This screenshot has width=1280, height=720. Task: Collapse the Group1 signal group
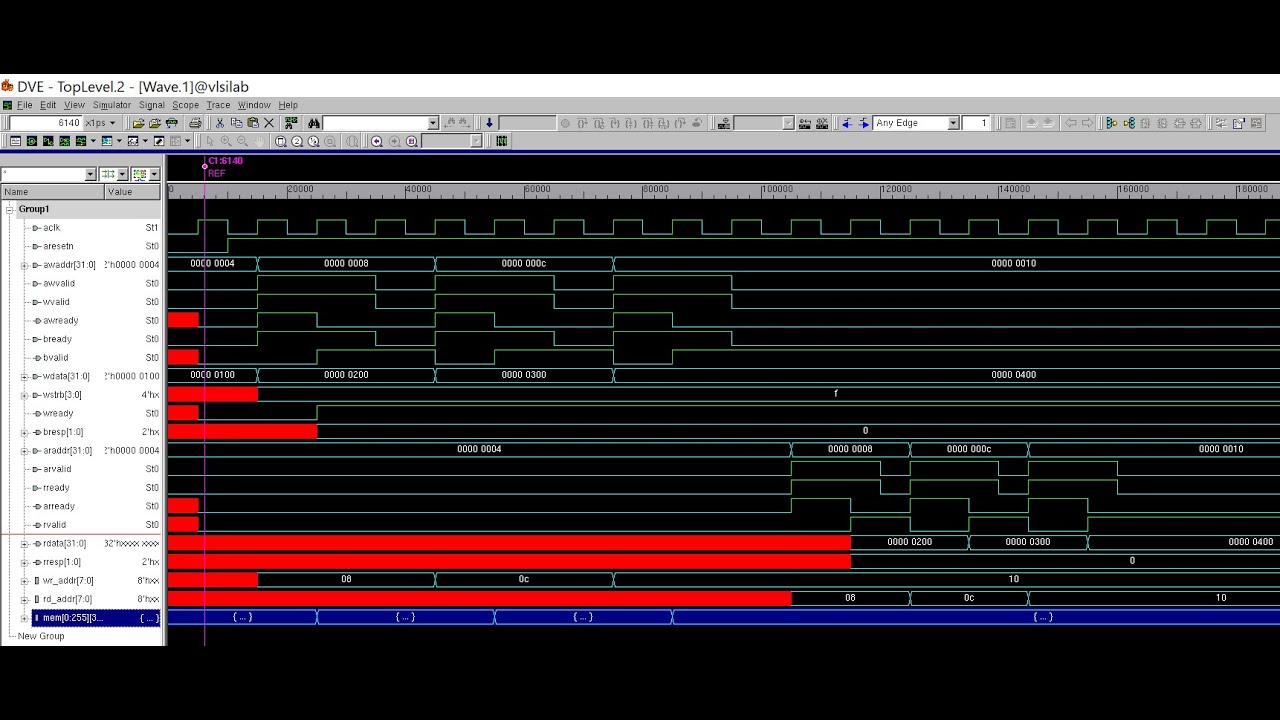[10, 209]
